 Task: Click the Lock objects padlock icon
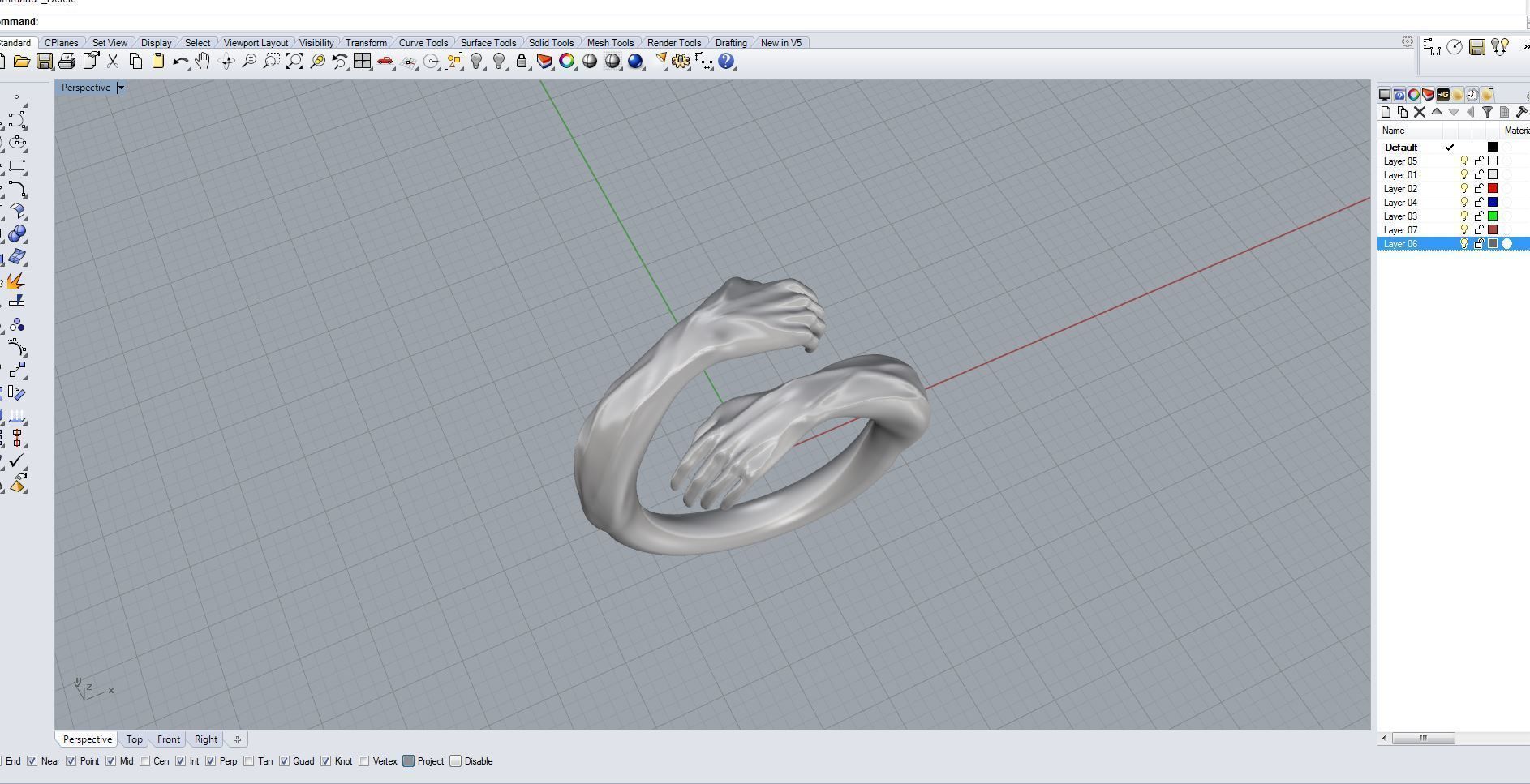click(522, 62)
